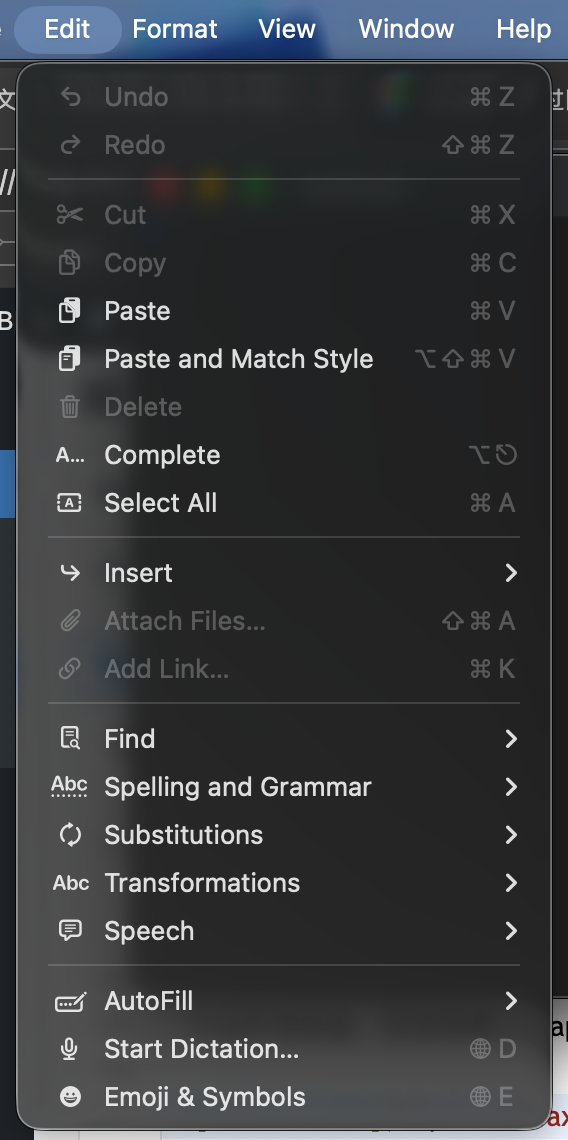Click the Spelling and Grammar label
Screen dimensions: 568x1140
238,787
